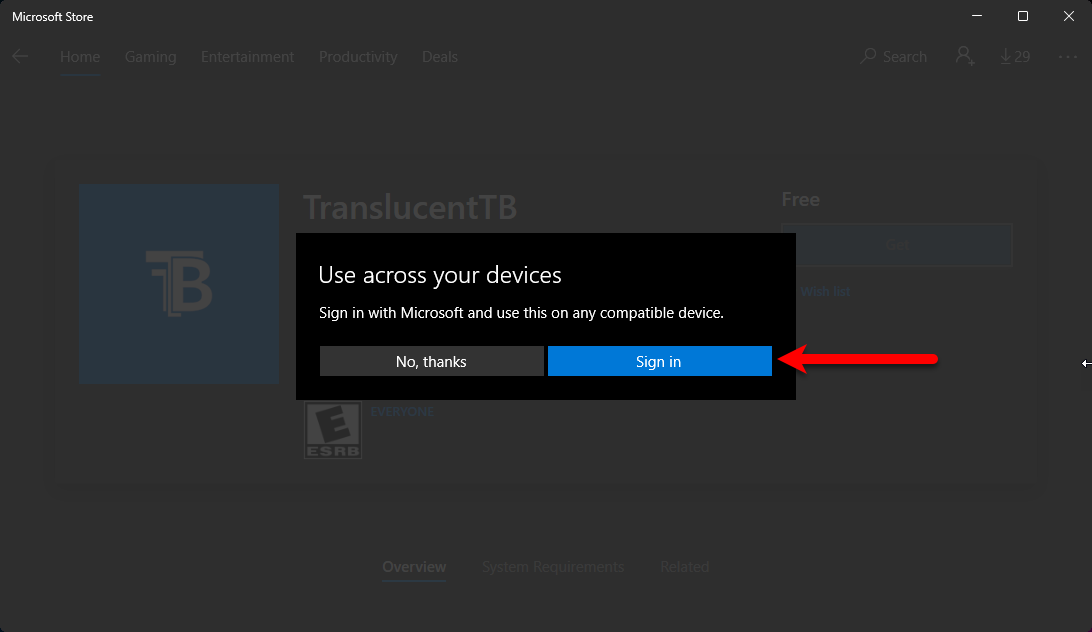1092x632 pixels.
Task: Switch to the Gaming tab
Action: 150,56
